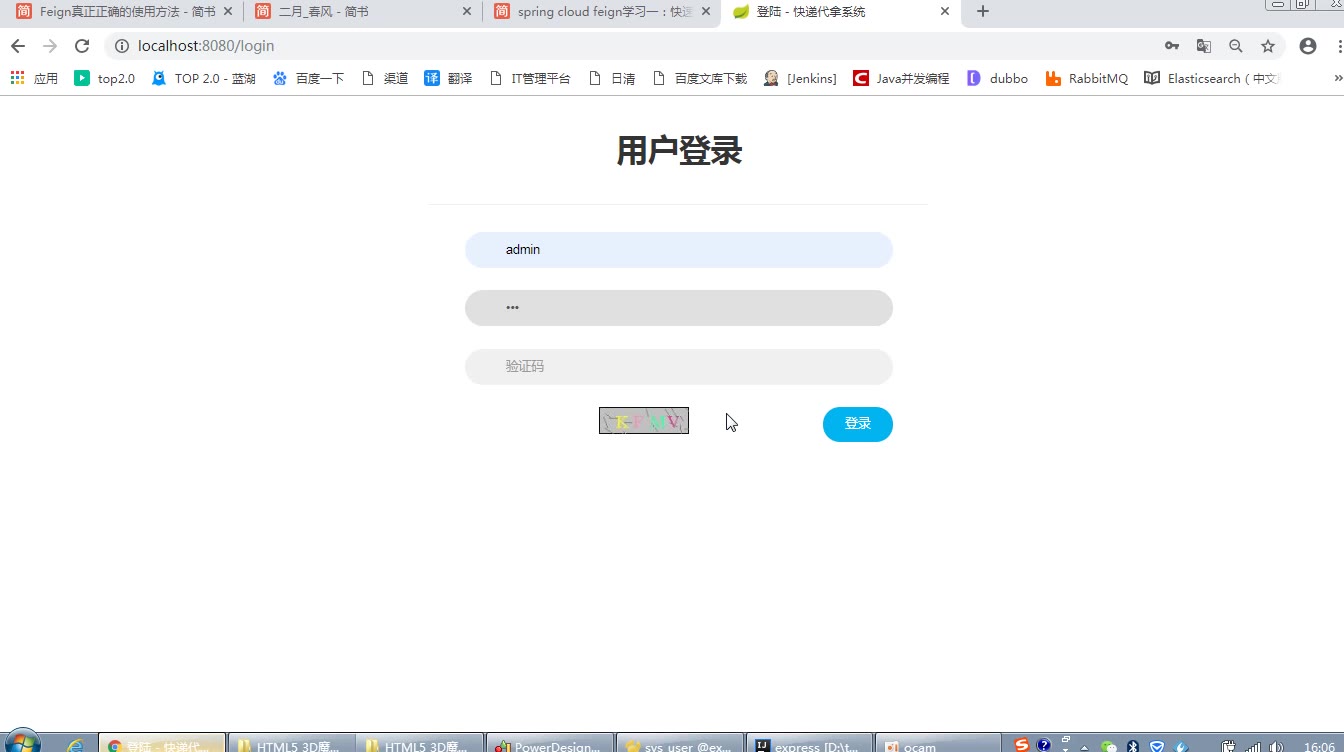1344x752 pixels.
Task: Open the IT管理平台 bookmark
Action: [x=530, y=78]
